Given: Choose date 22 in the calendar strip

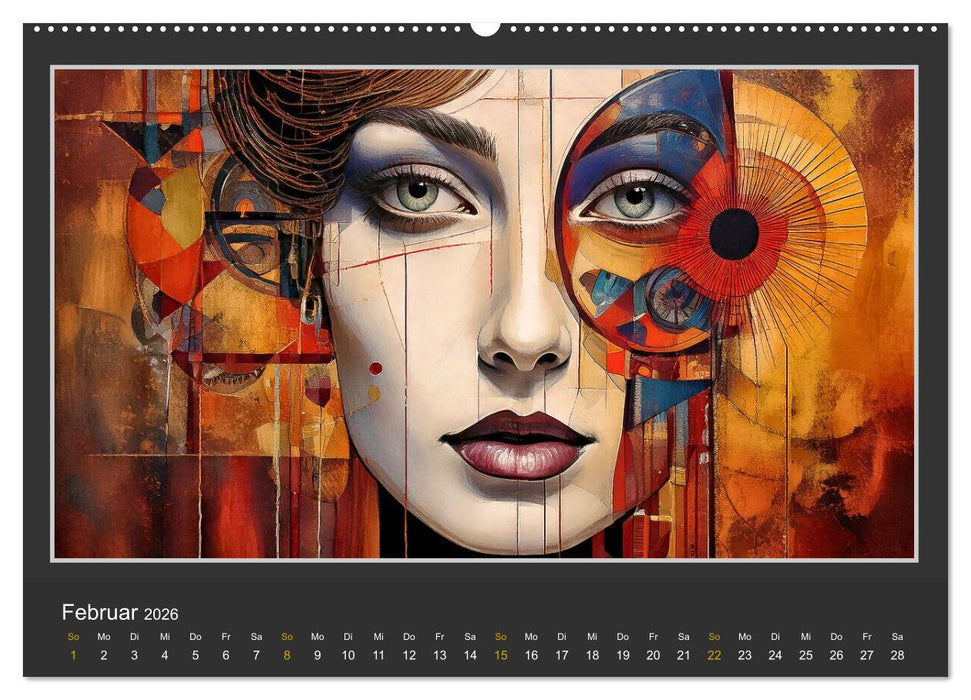Looking at the screenshot, I should [x=714, y=655].
